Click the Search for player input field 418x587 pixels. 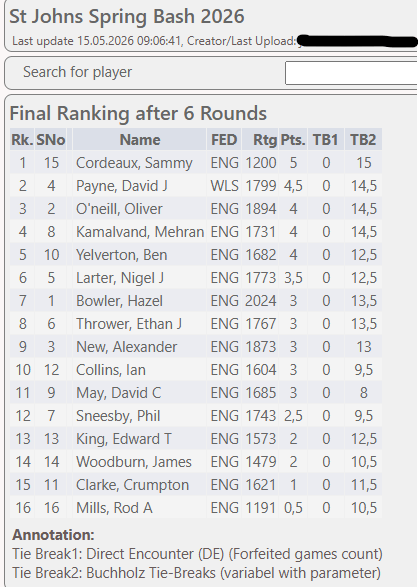click(x=351, y=73)
